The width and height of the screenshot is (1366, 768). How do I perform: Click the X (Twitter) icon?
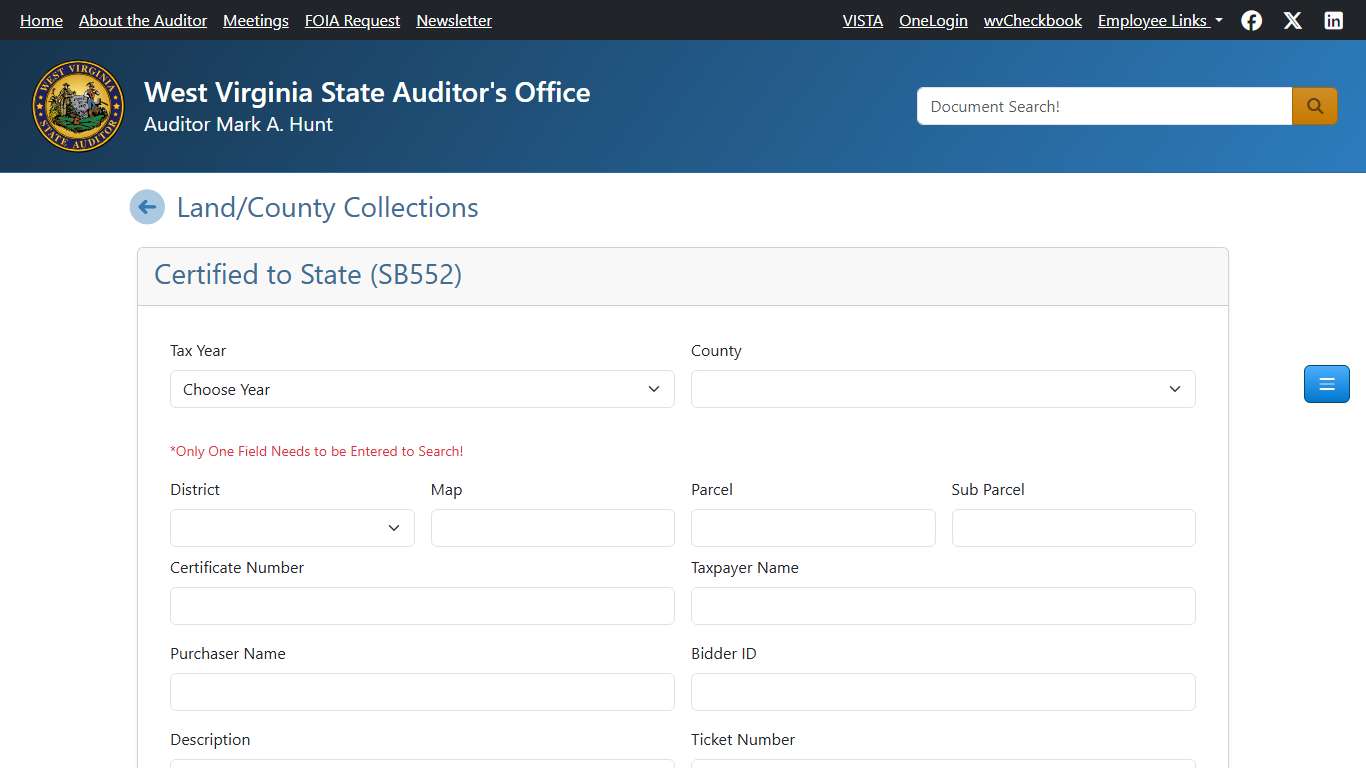(x=1292, y=20)
